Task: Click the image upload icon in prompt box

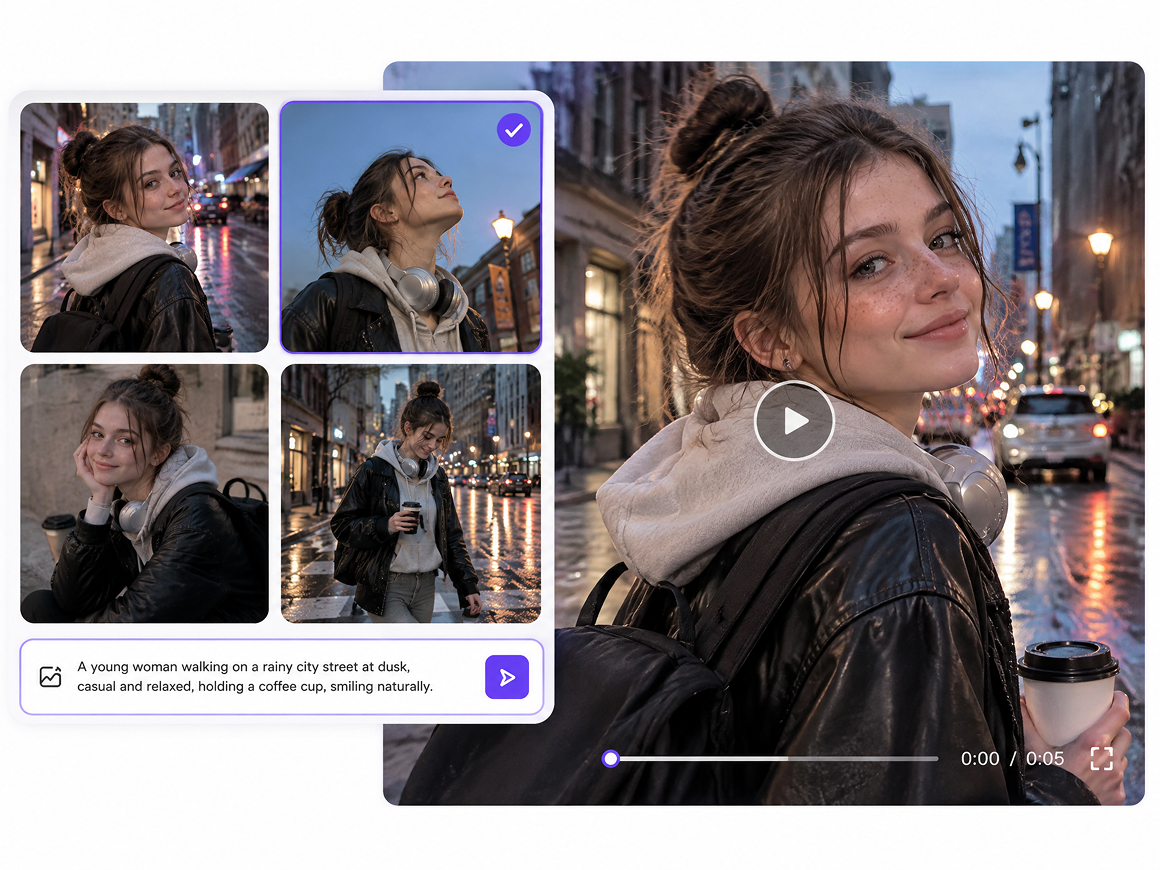Action: 50,676
